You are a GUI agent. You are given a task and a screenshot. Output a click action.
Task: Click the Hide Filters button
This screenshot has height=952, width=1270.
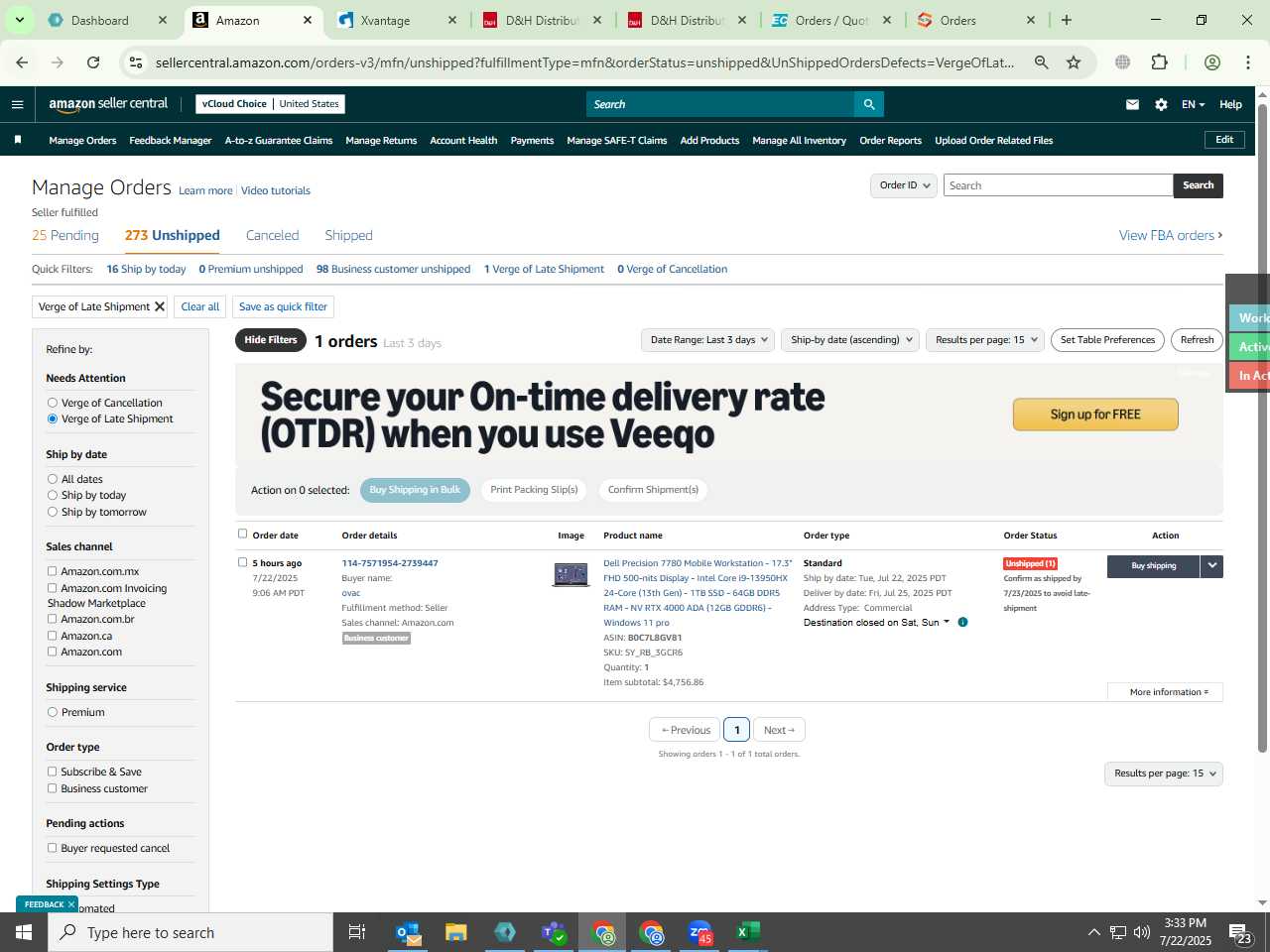[x=271, y=340]
